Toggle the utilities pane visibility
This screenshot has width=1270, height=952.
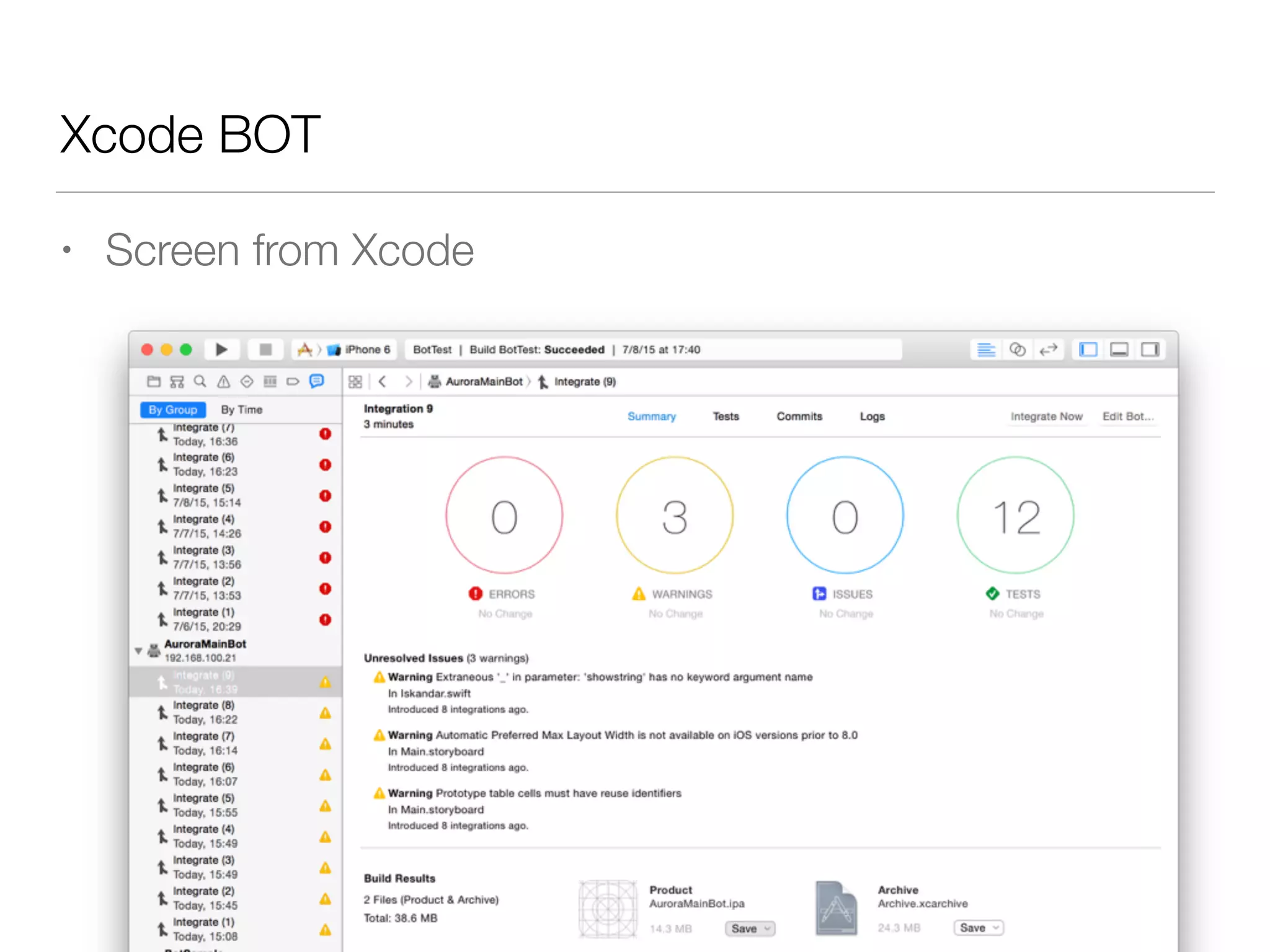click(1150, 350)
